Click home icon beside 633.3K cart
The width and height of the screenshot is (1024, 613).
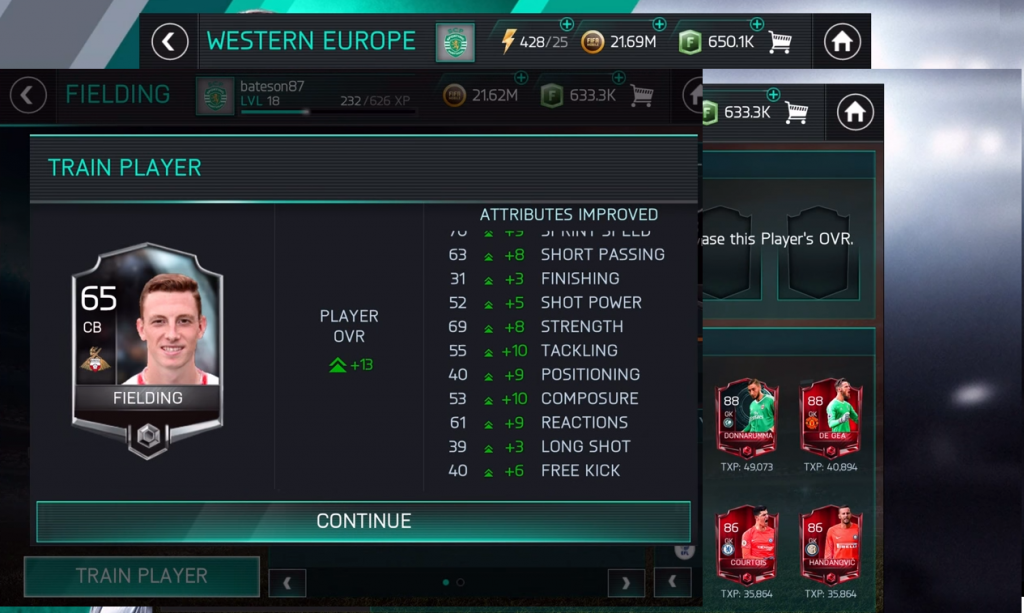tap(854, 112)
